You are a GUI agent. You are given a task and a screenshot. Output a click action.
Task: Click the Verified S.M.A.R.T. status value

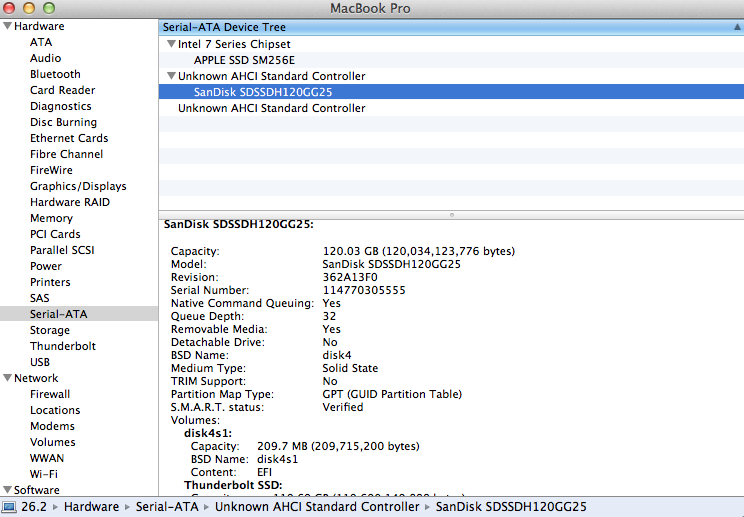click(x=343, y=407)
